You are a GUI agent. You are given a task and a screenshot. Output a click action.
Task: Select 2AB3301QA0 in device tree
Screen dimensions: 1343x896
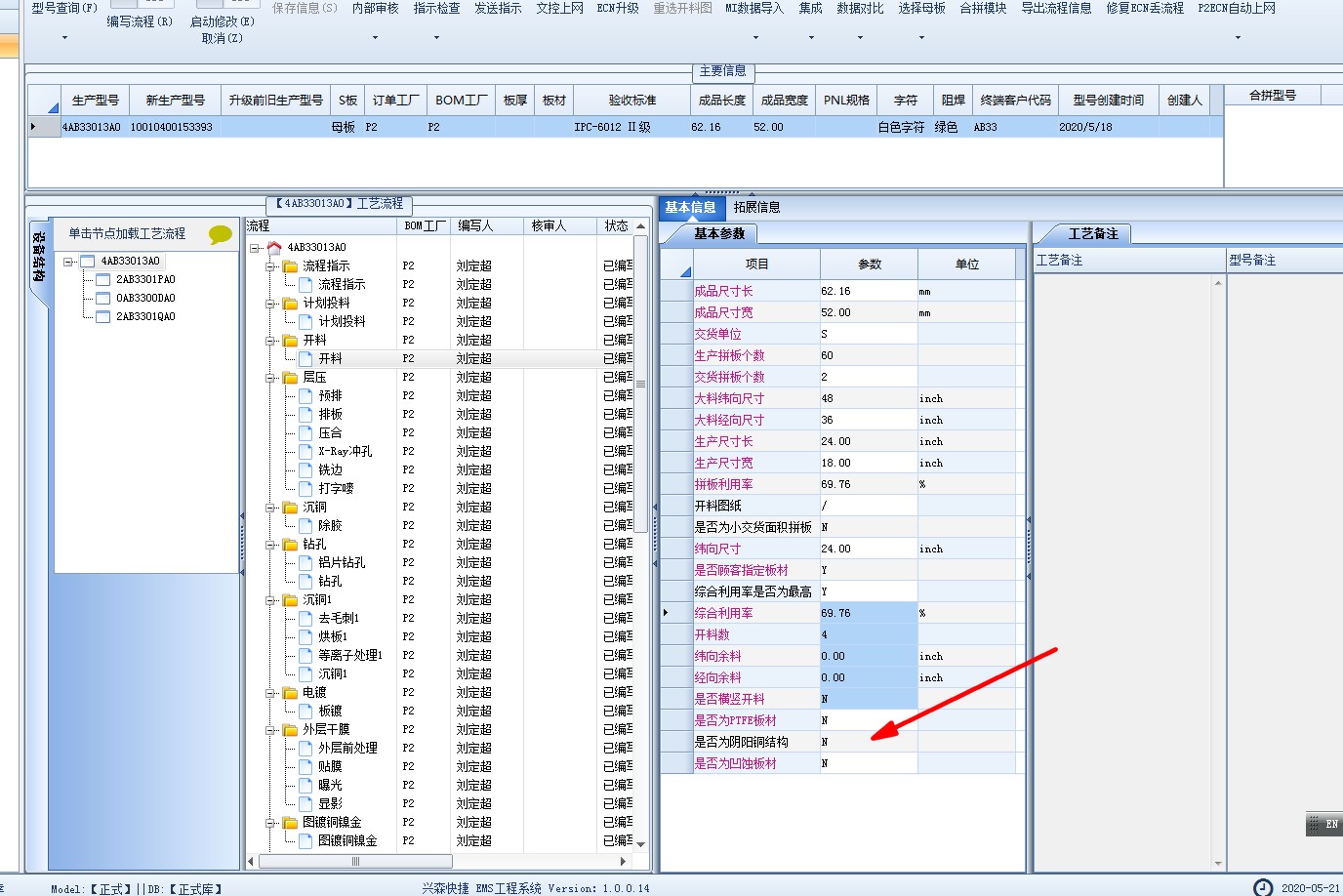tap(145, 316)
